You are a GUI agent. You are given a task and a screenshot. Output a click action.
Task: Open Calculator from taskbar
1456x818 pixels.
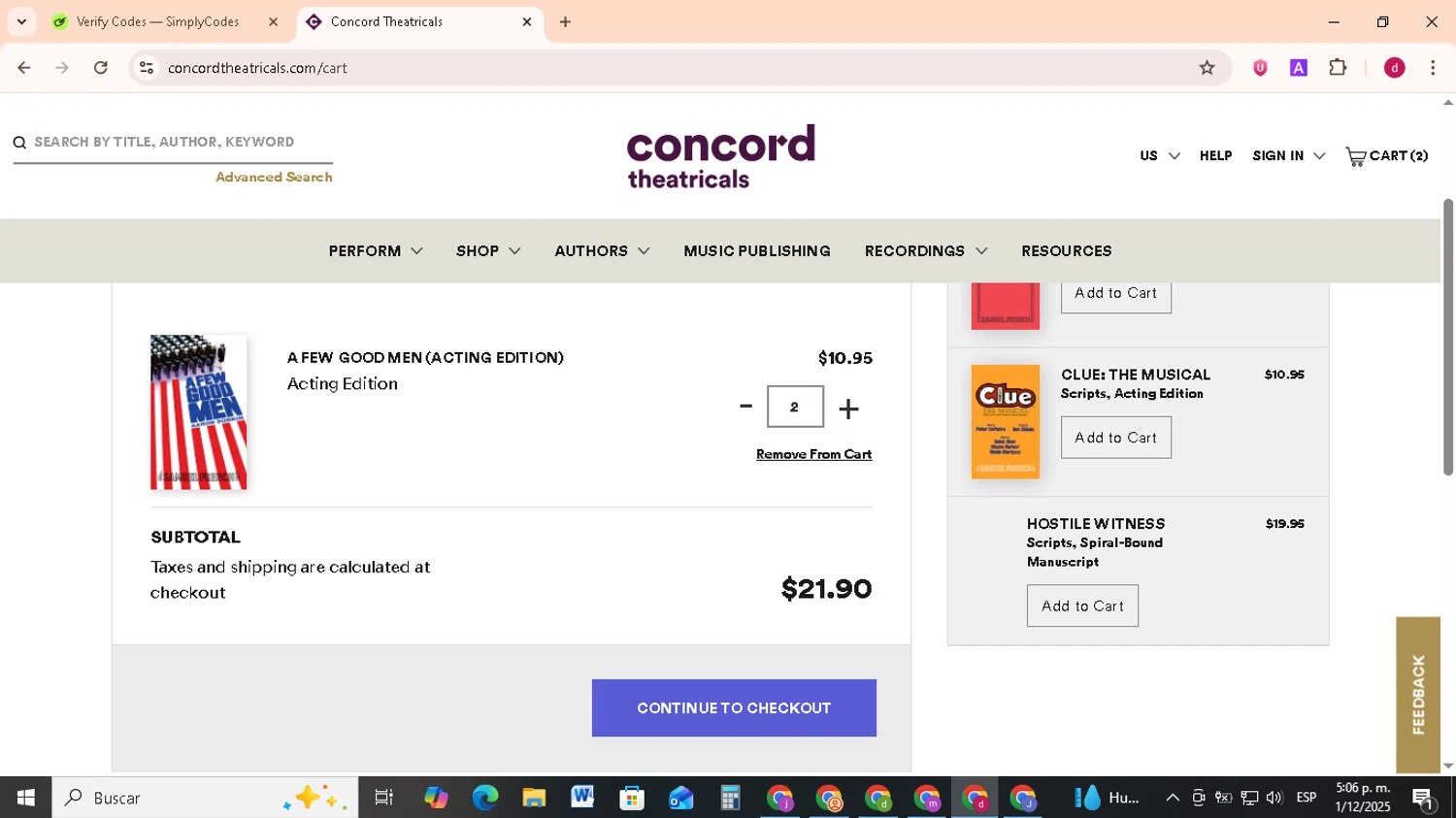tap(730, 798)
